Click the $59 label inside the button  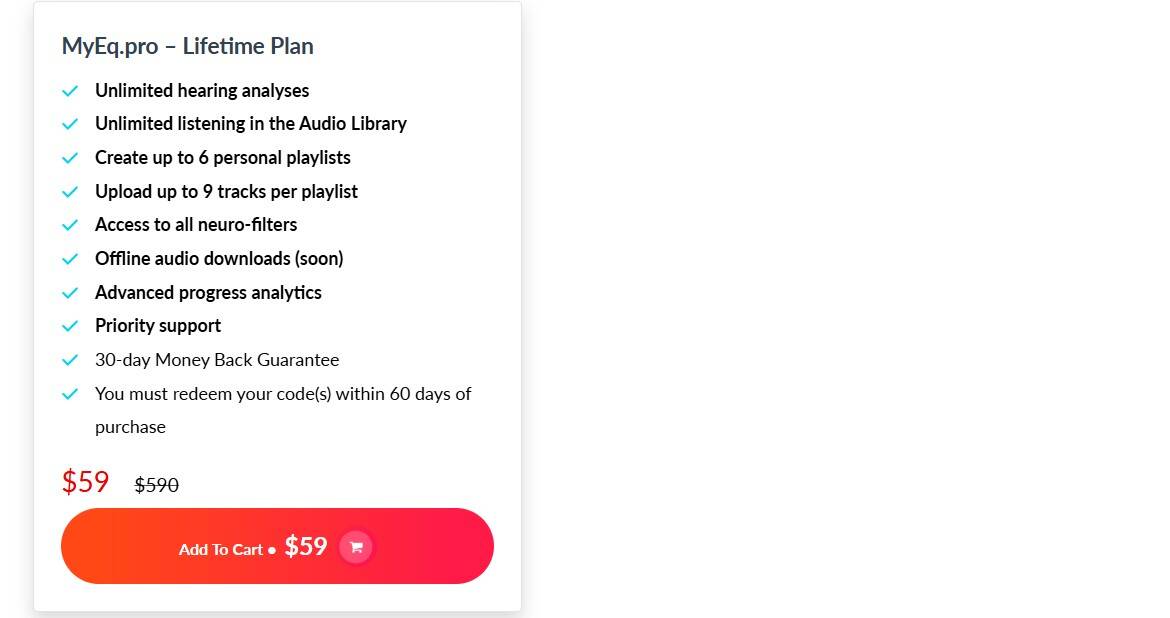306,546
